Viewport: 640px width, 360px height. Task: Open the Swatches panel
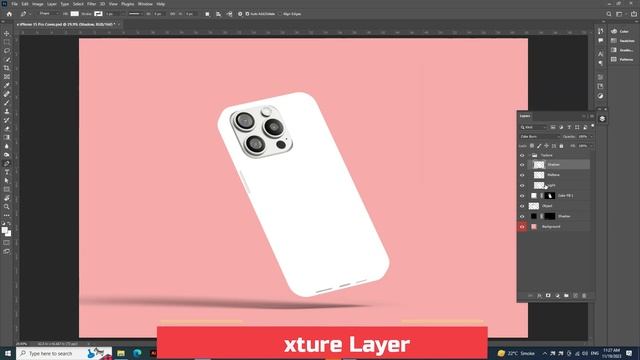tap(623, 41)
